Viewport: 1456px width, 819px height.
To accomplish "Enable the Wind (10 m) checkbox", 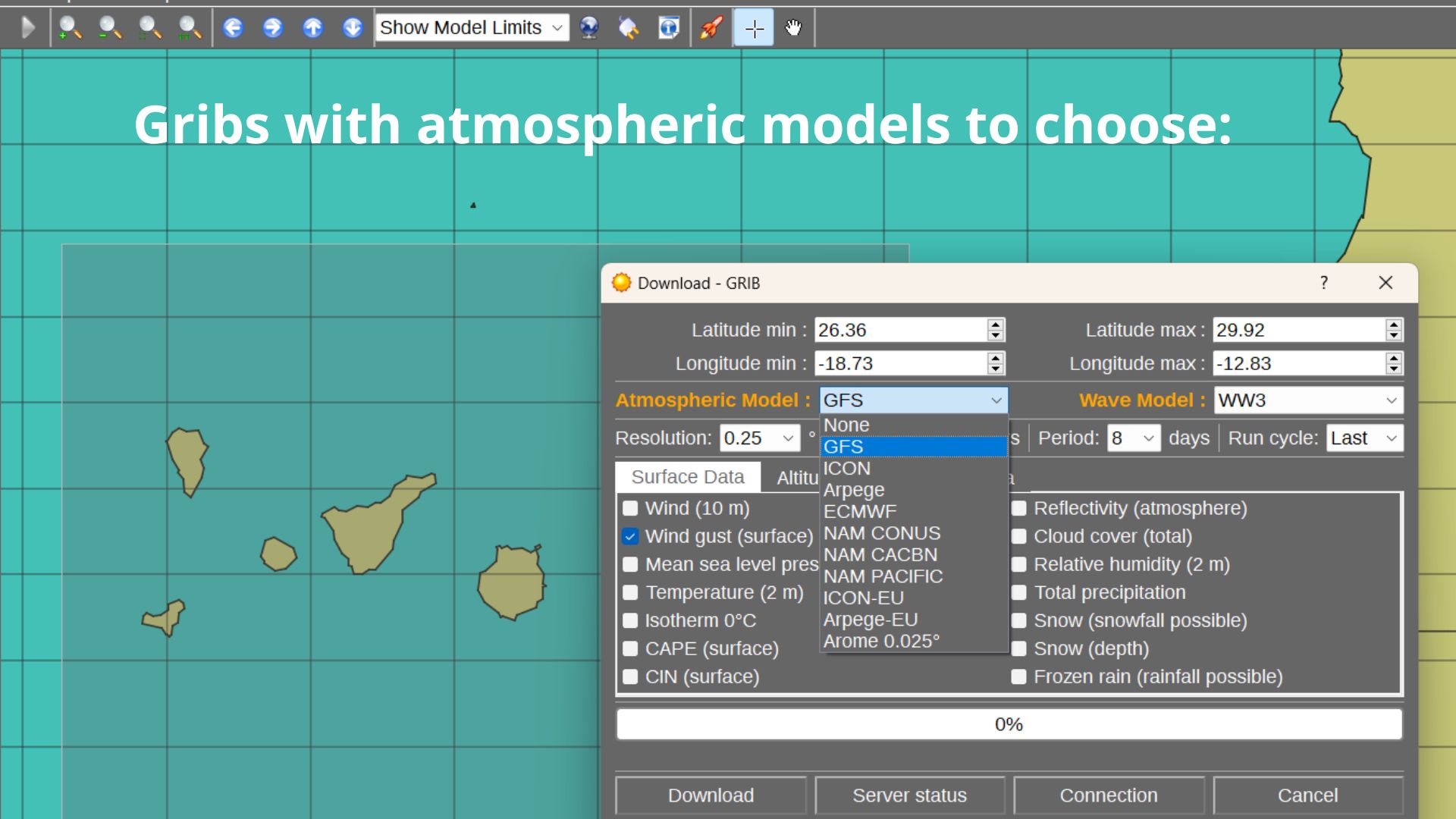I will 630,508.
